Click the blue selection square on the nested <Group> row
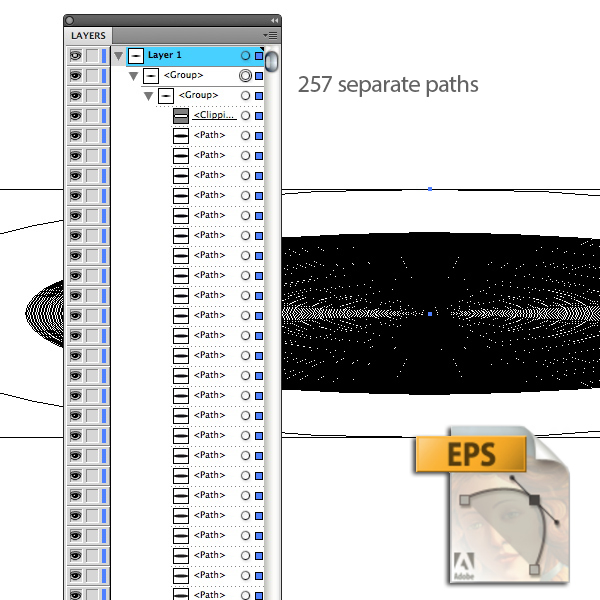The width and height of the screenshot is (600, 600). (259, 96)
